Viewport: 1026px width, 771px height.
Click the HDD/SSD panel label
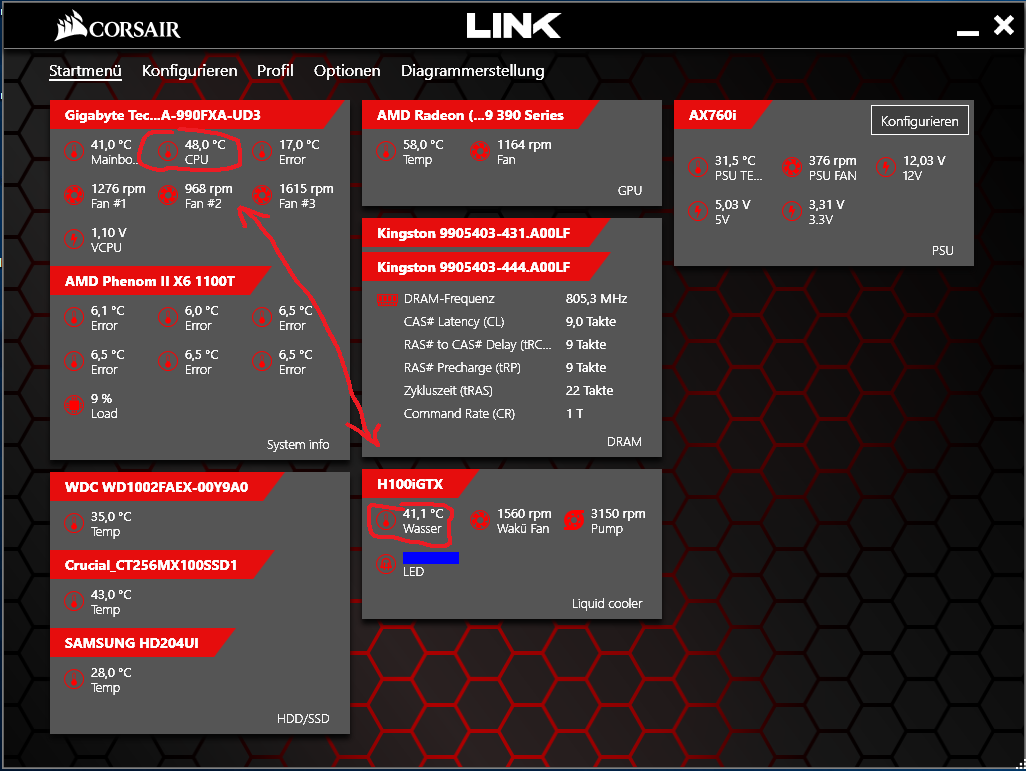coord(303,719)
